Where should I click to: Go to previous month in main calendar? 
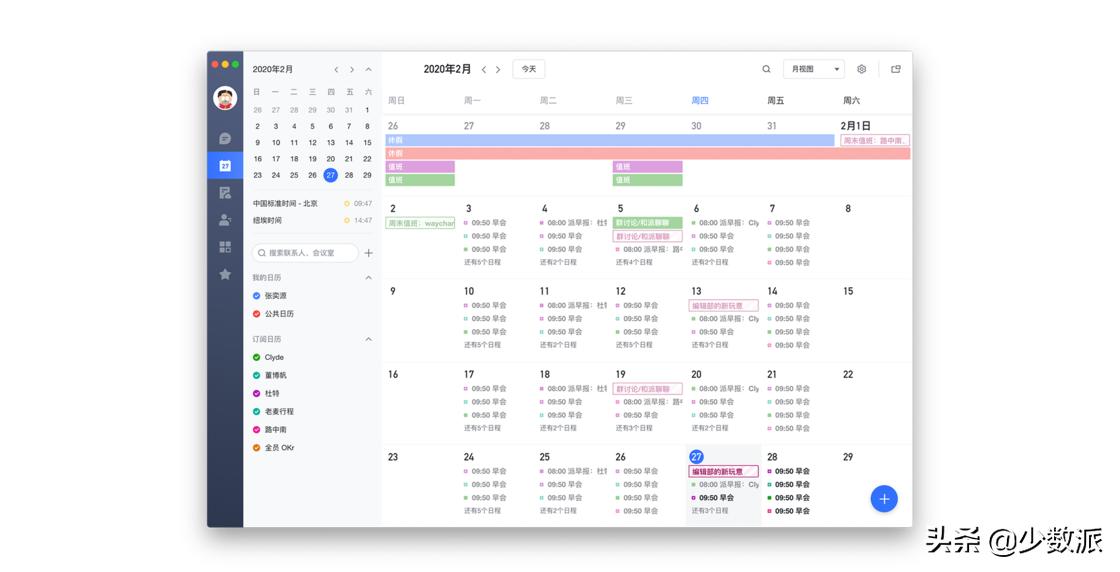[x=484, y=69]
